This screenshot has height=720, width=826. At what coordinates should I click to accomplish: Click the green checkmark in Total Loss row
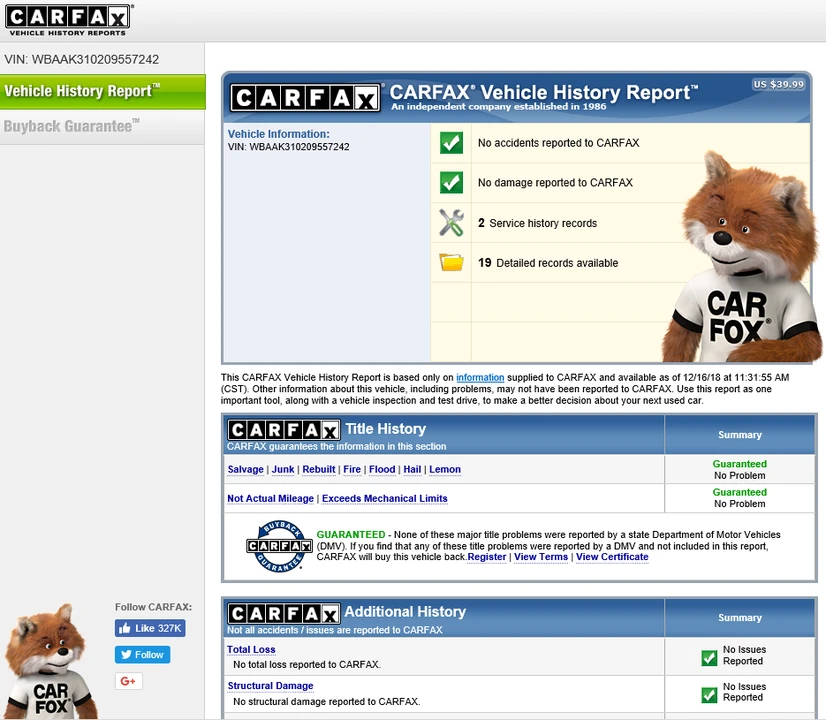(709, 657)
